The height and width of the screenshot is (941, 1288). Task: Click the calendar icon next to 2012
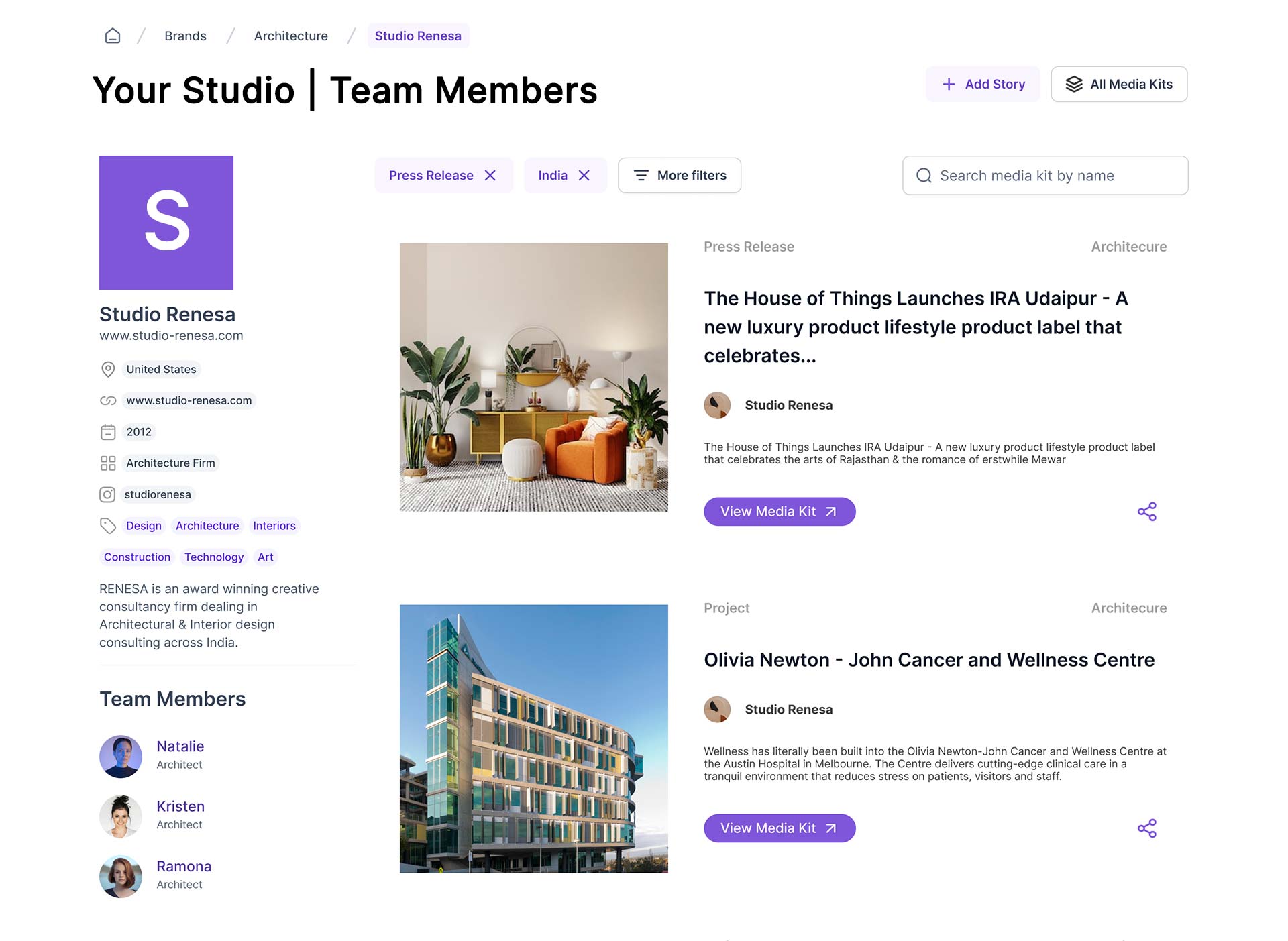[108, 432]
